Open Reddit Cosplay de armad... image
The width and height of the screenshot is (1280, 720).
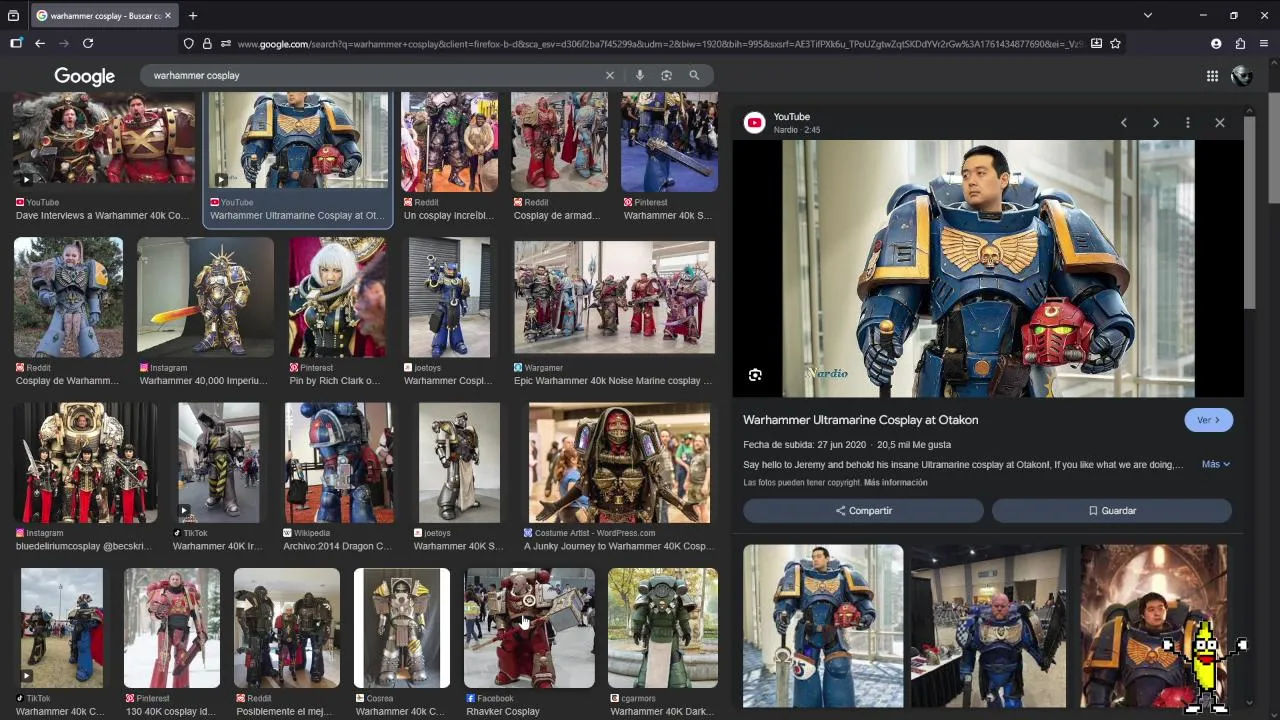pyautogui.click(x=559, y=141)
